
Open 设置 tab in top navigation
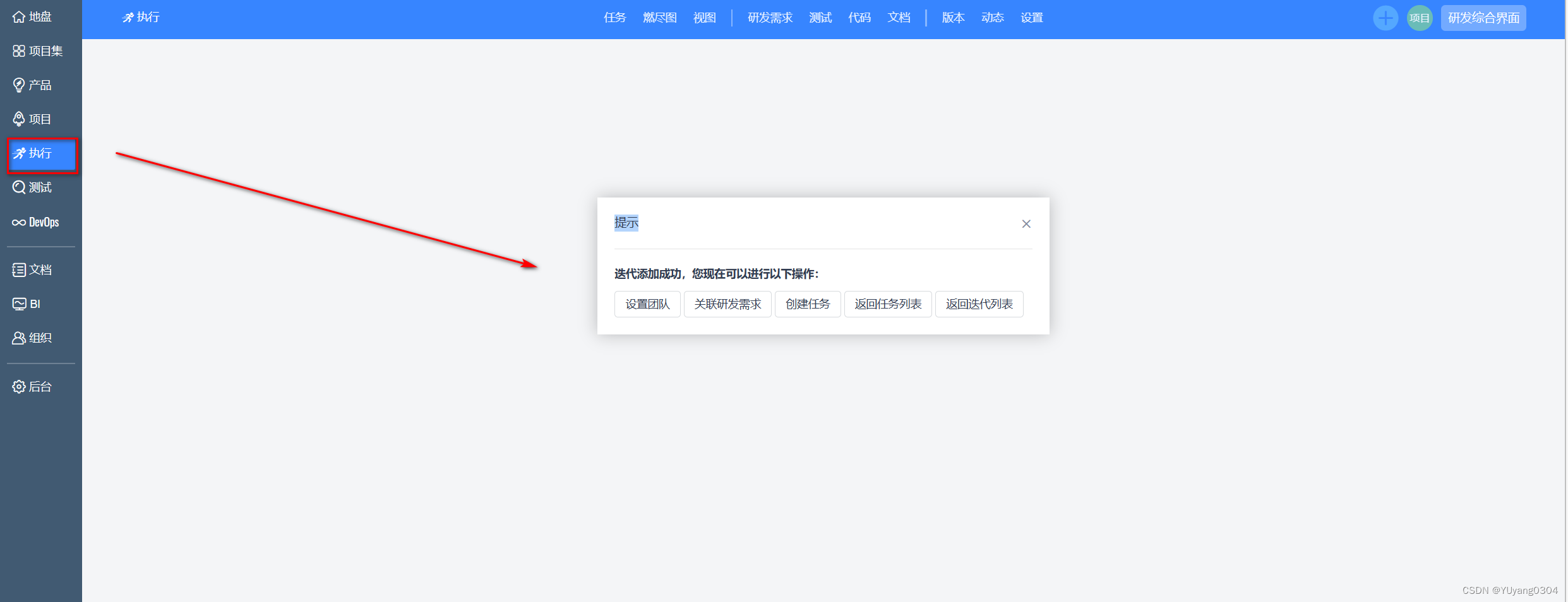coord(1031,18)
